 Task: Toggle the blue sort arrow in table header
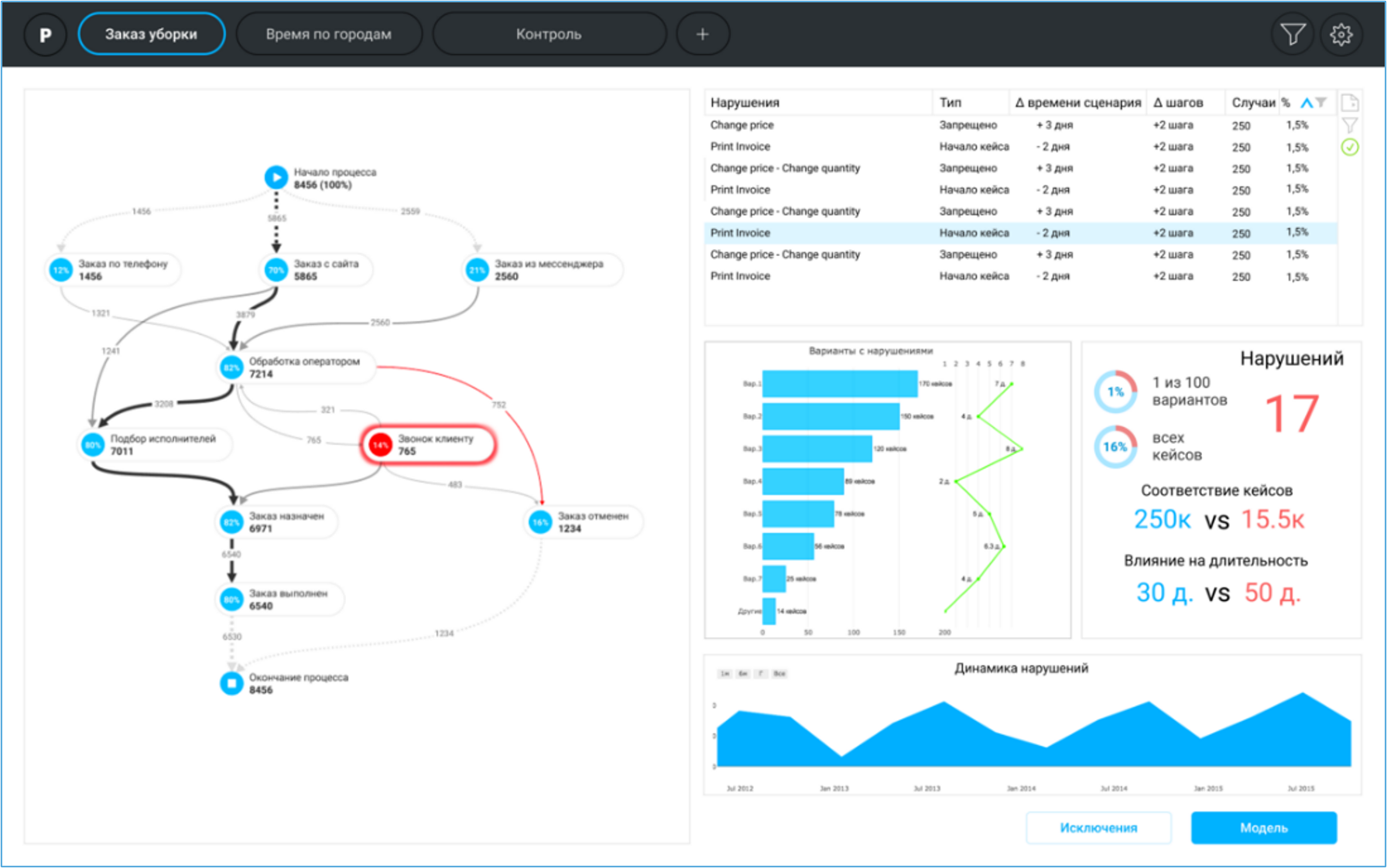[1307, 103]
